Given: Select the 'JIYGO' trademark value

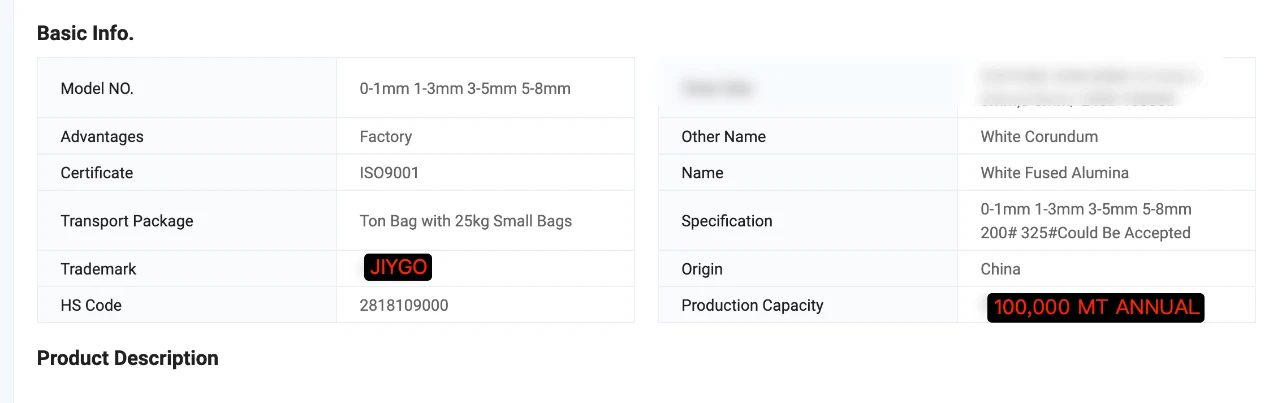Looking at the screenshot, I should click(x=398, y=267).
